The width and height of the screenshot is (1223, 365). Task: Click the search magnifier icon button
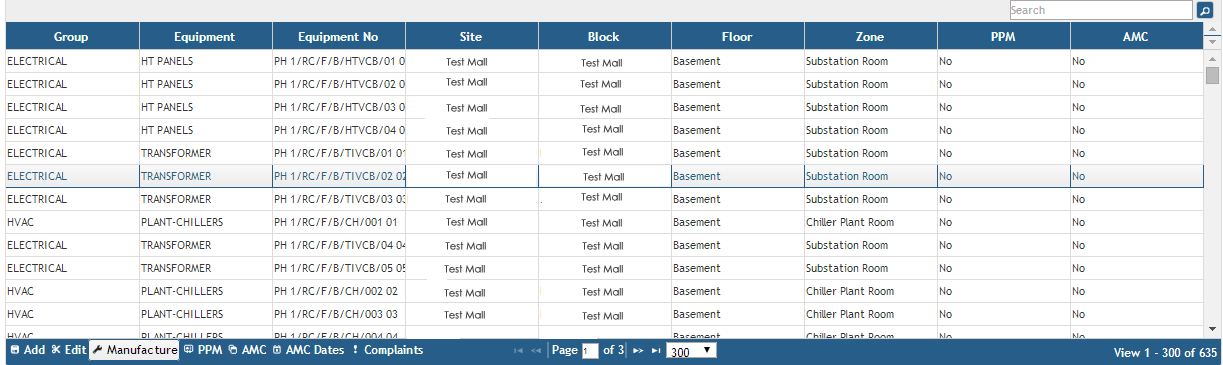tap(1205, 10)
